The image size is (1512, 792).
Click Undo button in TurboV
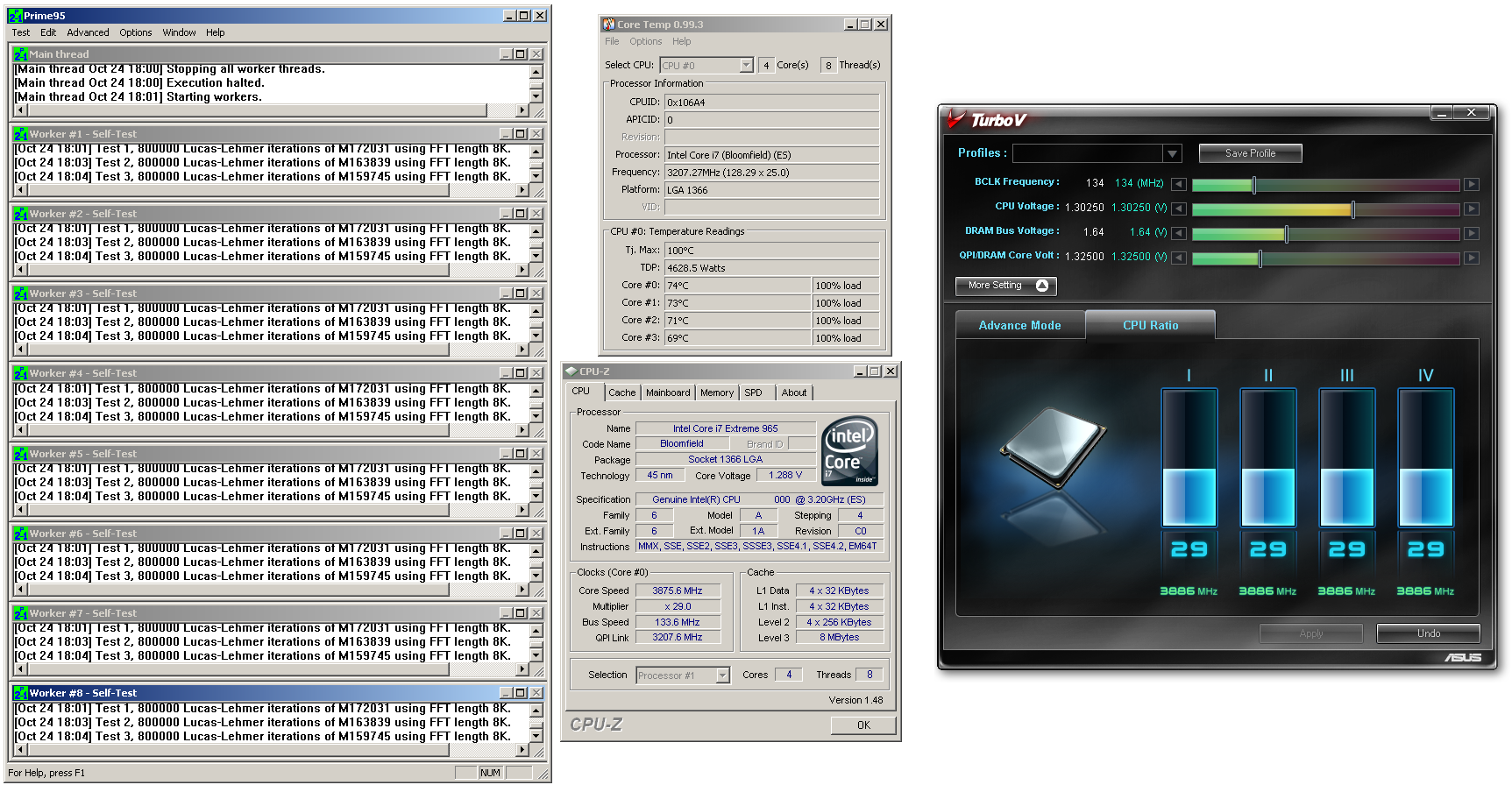pos(1428,633)
